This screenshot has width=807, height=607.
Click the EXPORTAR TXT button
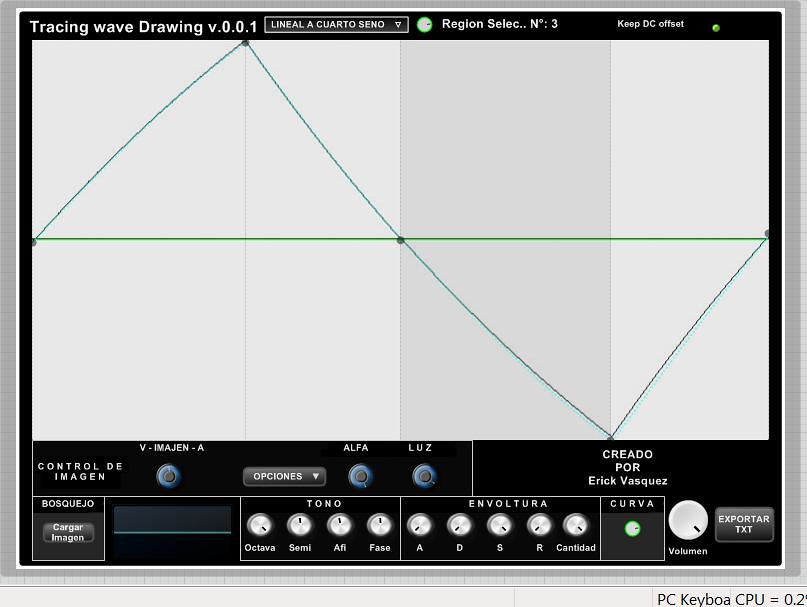point(744,524)
